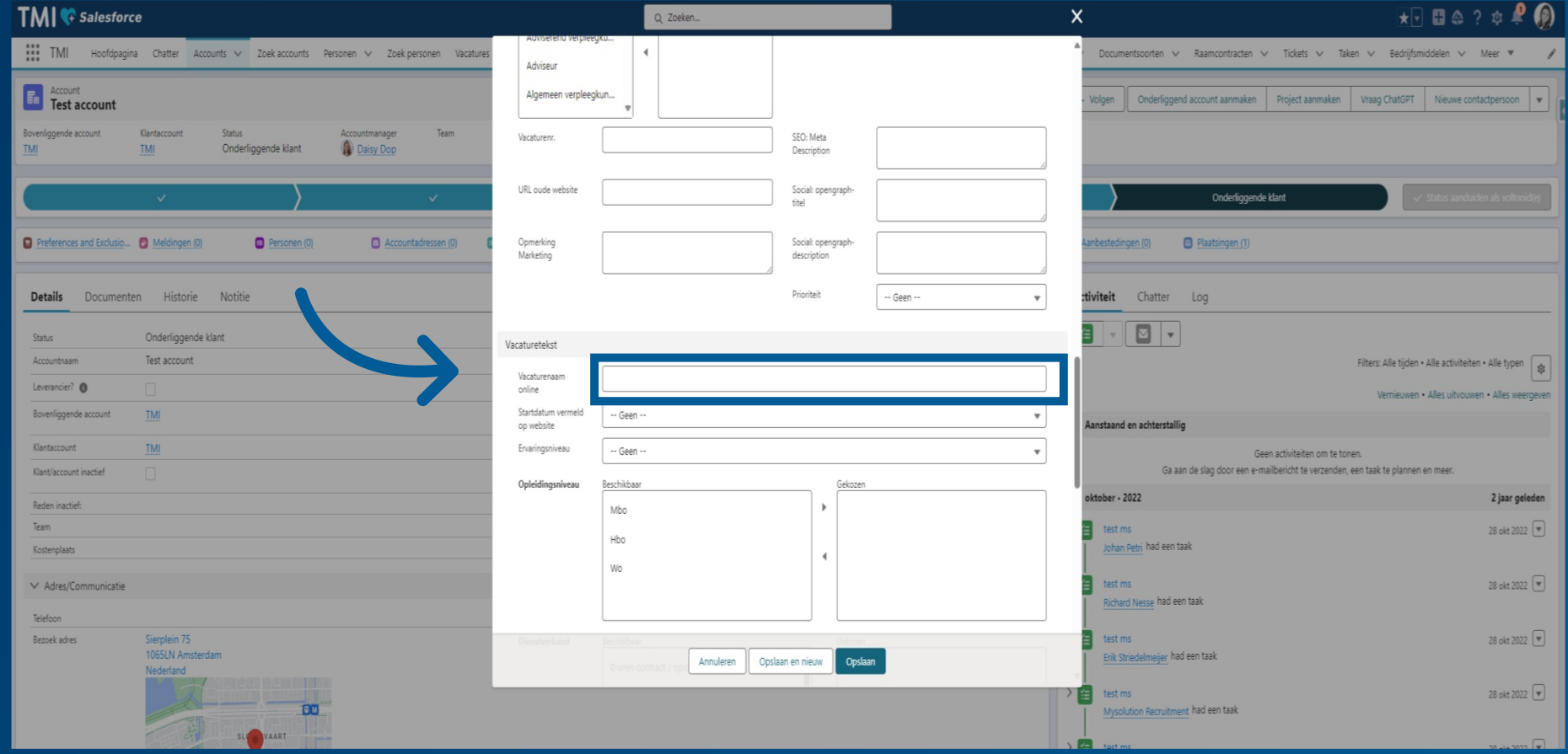Click the Test account record icon
Screen dimensions: 1568x754
33,97
